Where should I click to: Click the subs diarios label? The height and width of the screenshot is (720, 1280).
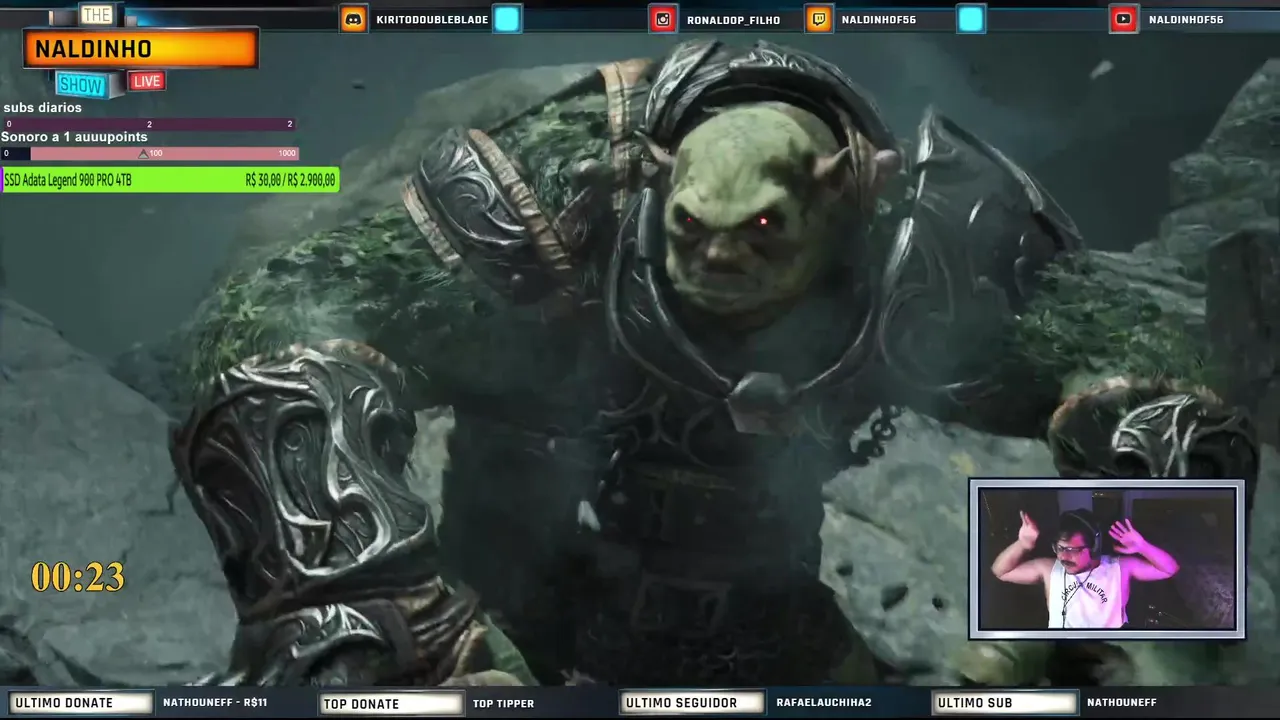point(42,108)
